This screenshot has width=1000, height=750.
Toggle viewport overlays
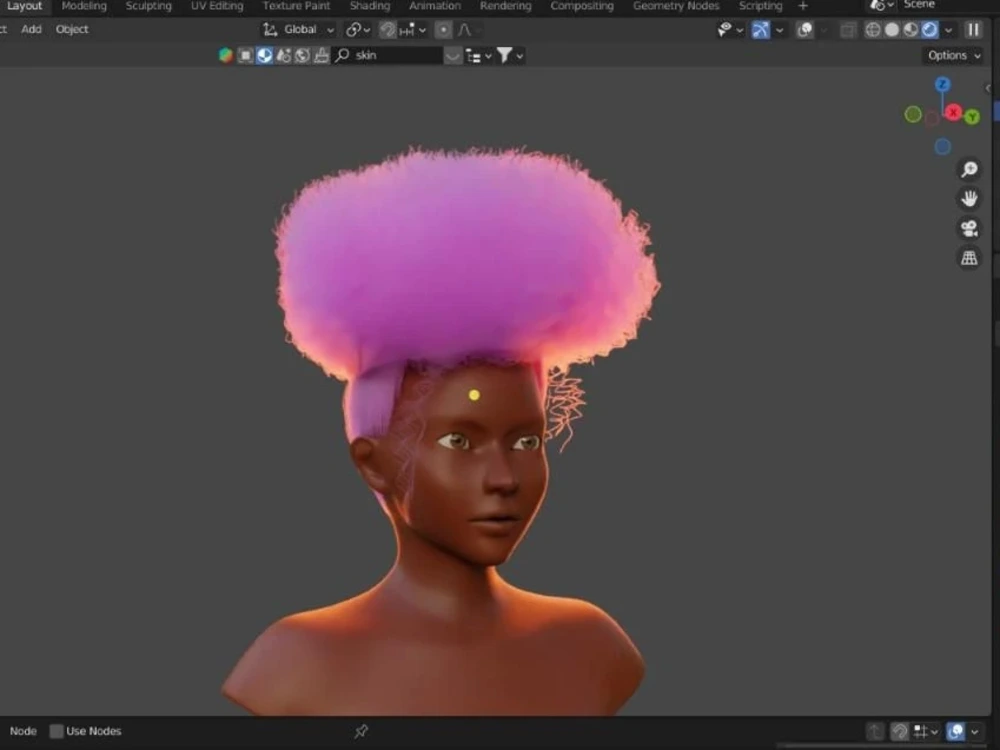pyautogui.click(x=805, y=29)
